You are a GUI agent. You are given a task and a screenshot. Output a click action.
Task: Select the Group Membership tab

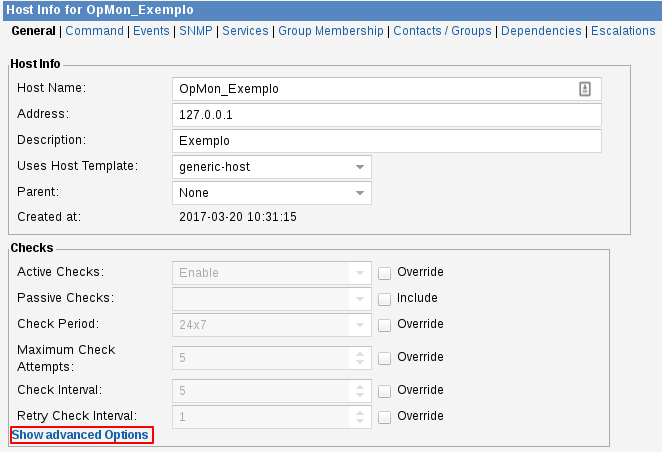coord(331,31)
